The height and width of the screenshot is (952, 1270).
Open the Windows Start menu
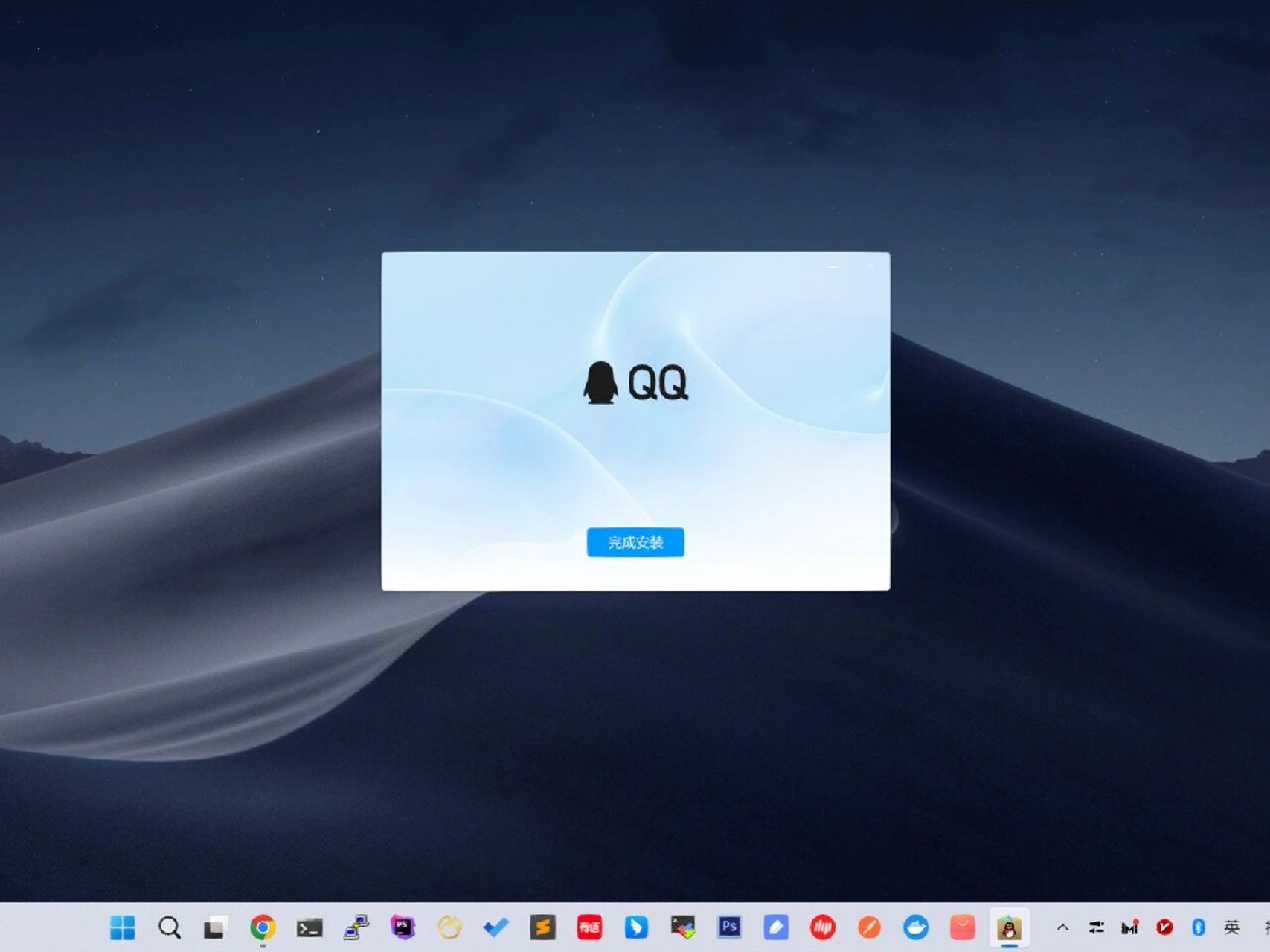[x=123, y=927]
